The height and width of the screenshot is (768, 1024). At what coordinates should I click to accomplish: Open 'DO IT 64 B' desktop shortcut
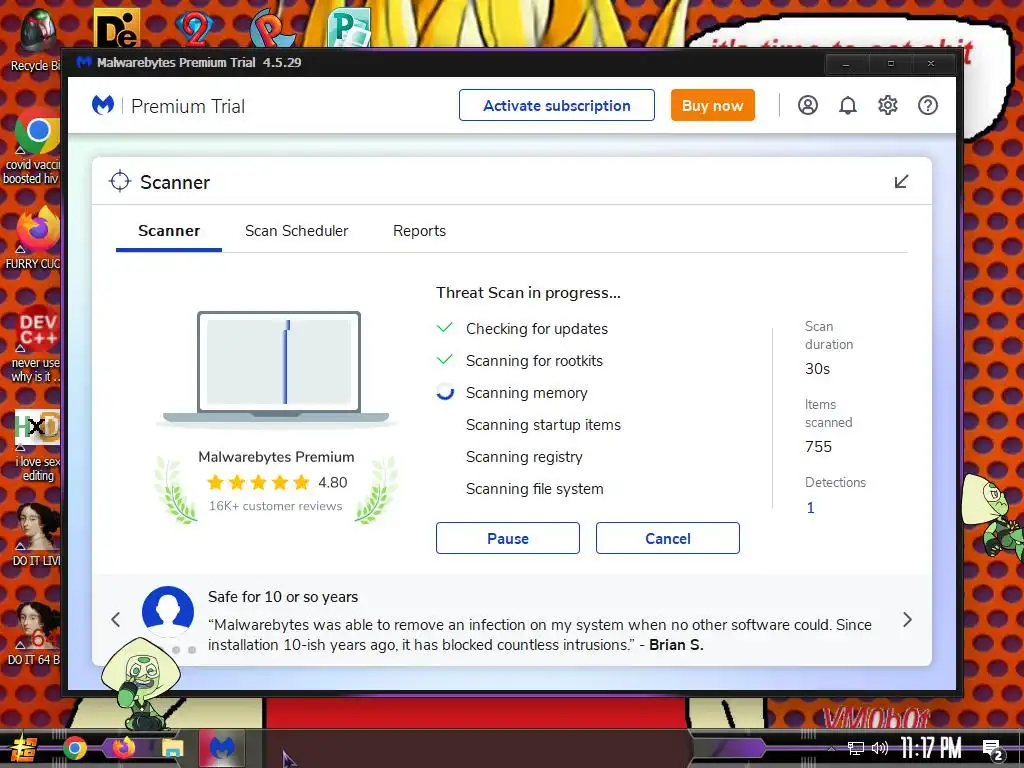(x=37, y=633)
